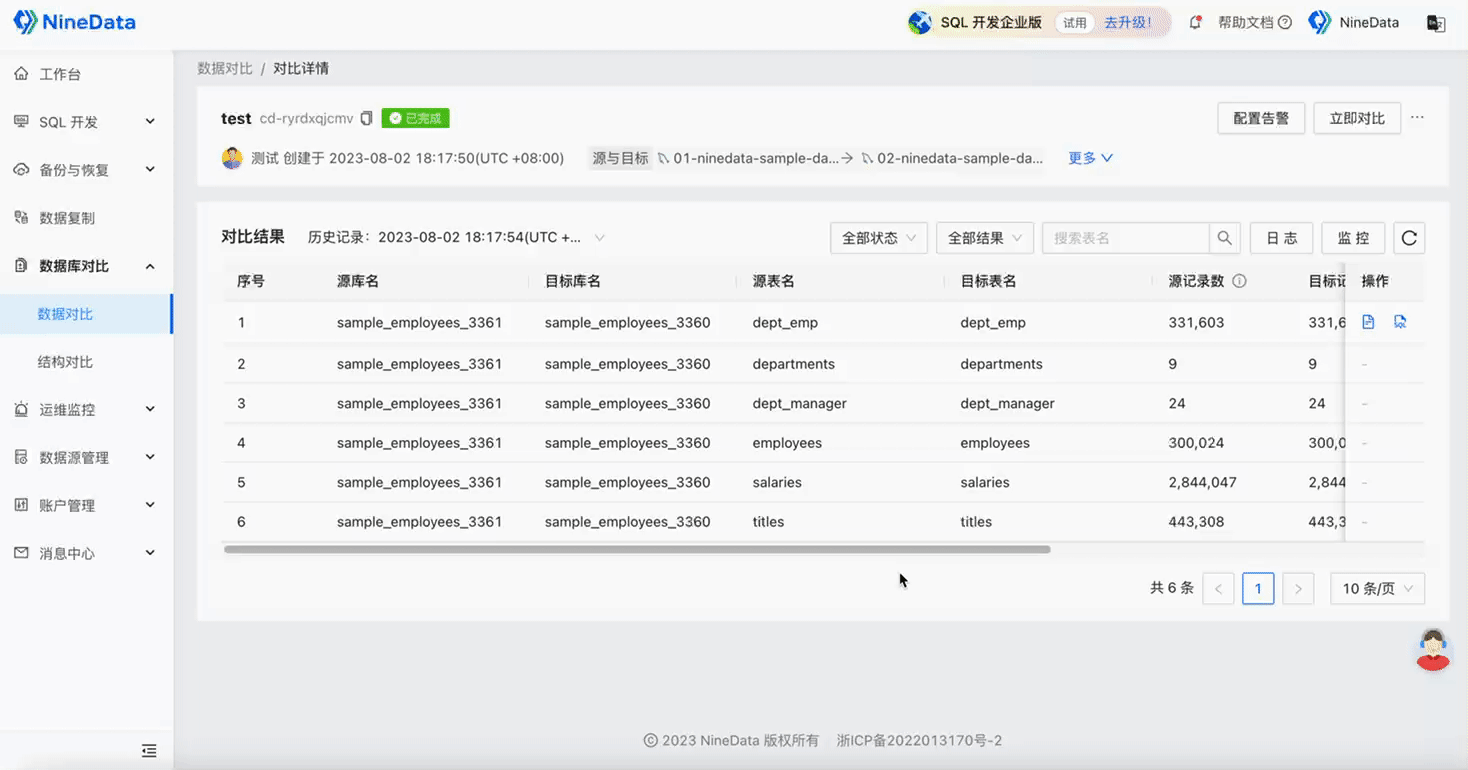Image resolution: width=1468 pixels, height=770 pixels.
Task: Refresh the comparison results
Action: tap(1409, 238)
